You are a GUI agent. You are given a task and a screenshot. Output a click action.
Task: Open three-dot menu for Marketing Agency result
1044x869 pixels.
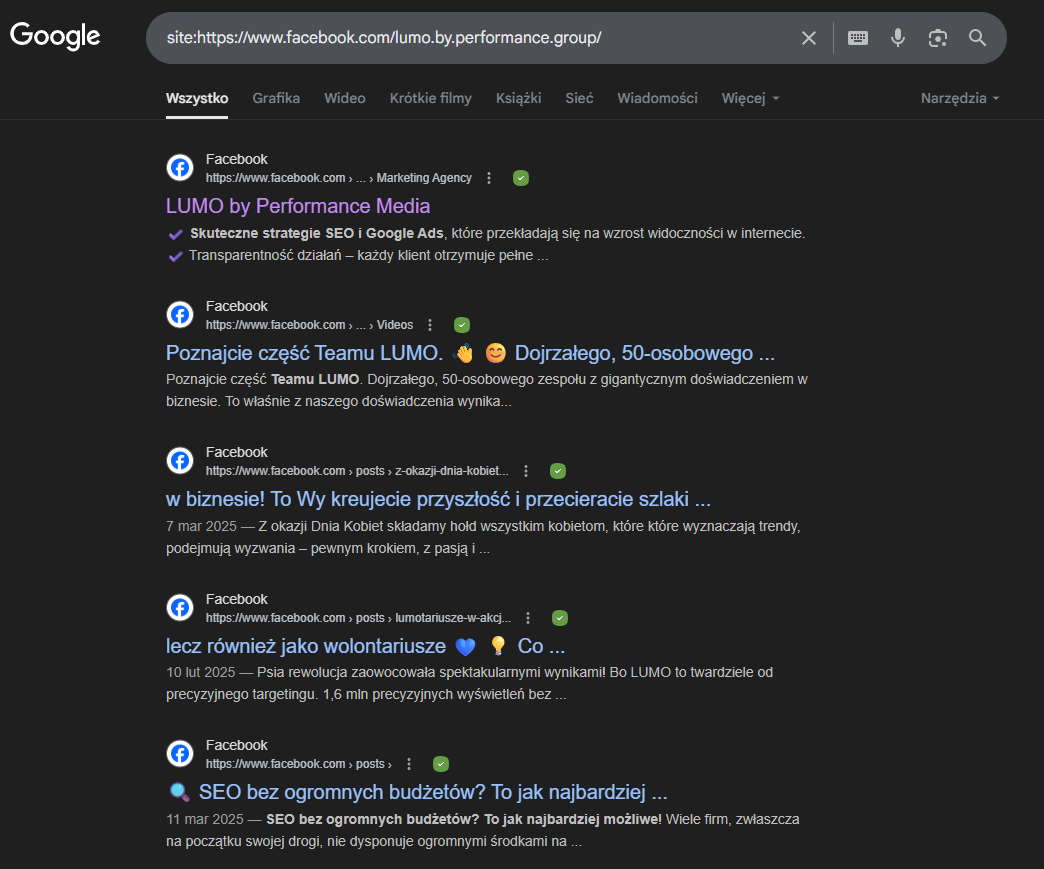[489, 178]
